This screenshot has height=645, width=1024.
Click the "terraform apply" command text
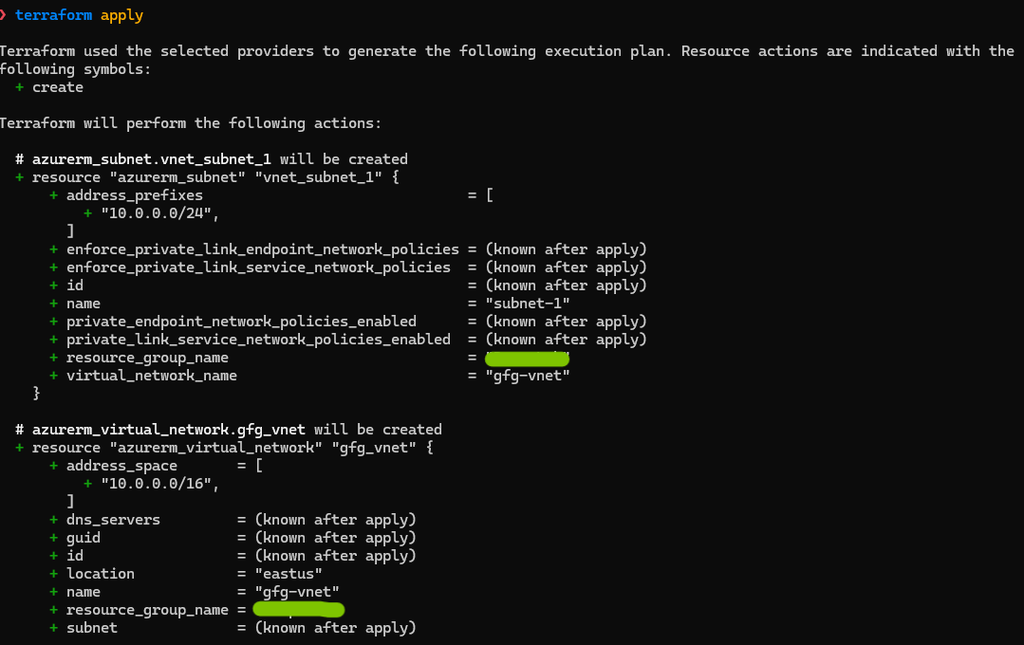[x=79, y=15]
